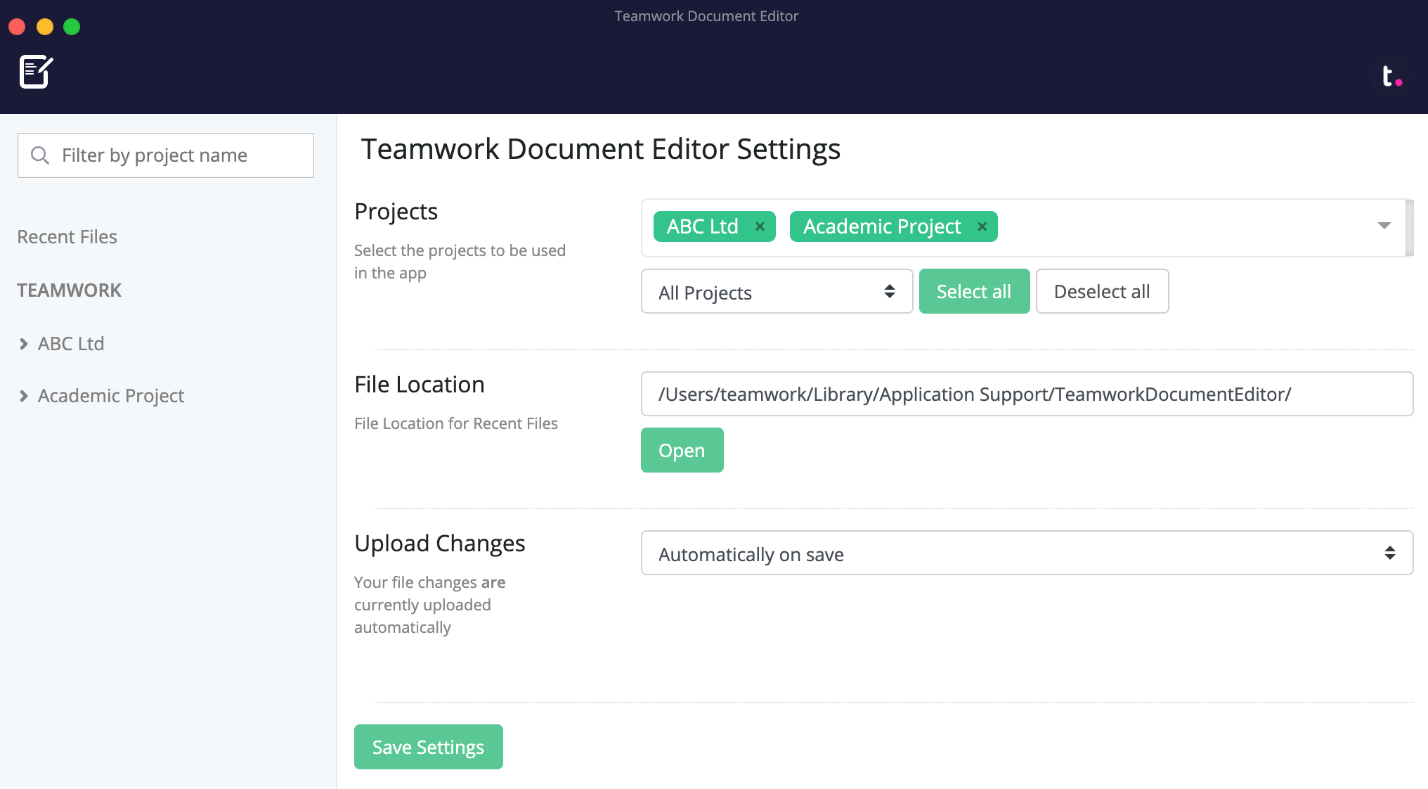Screen dimensions: 1428x789
Task: Select ABC Ltd in the sidebar
Action: click(x=71, y=343)
